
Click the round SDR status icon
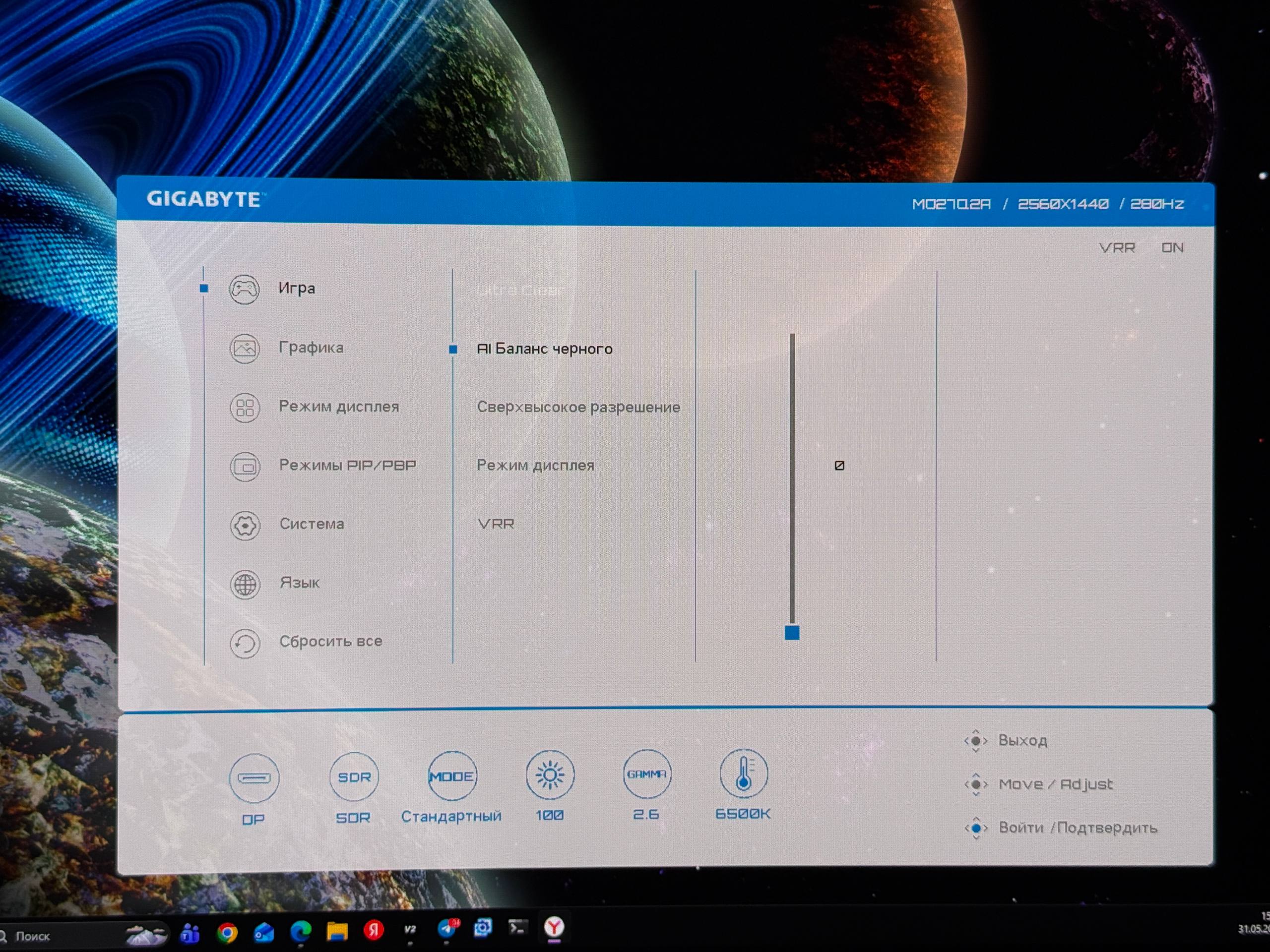point(354,777)
